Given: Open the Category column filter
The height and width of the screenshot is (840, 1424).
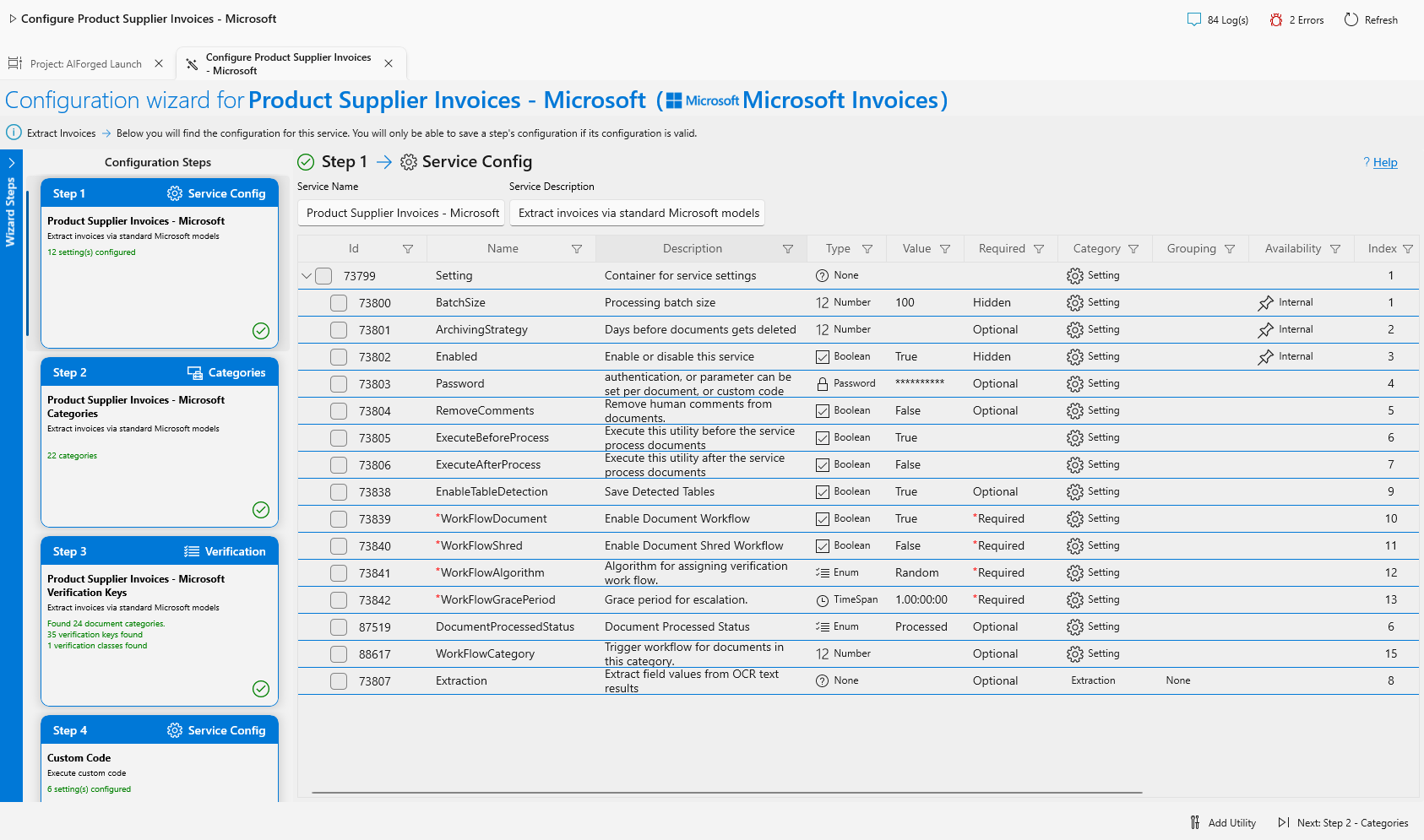Looking at the screenshot, I should tap(1133, 249).
